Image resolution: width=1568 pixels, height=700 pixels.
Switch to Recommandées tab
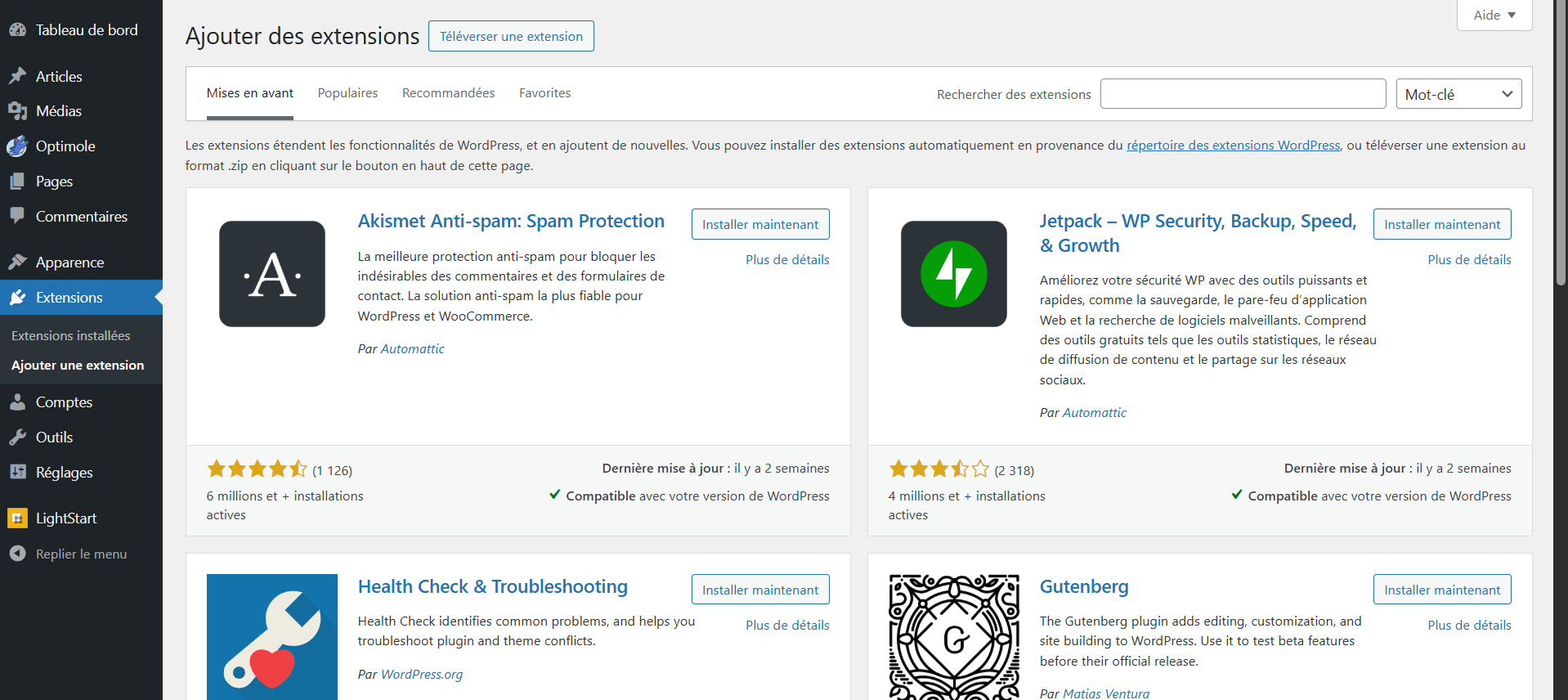(x=448, y=93)
